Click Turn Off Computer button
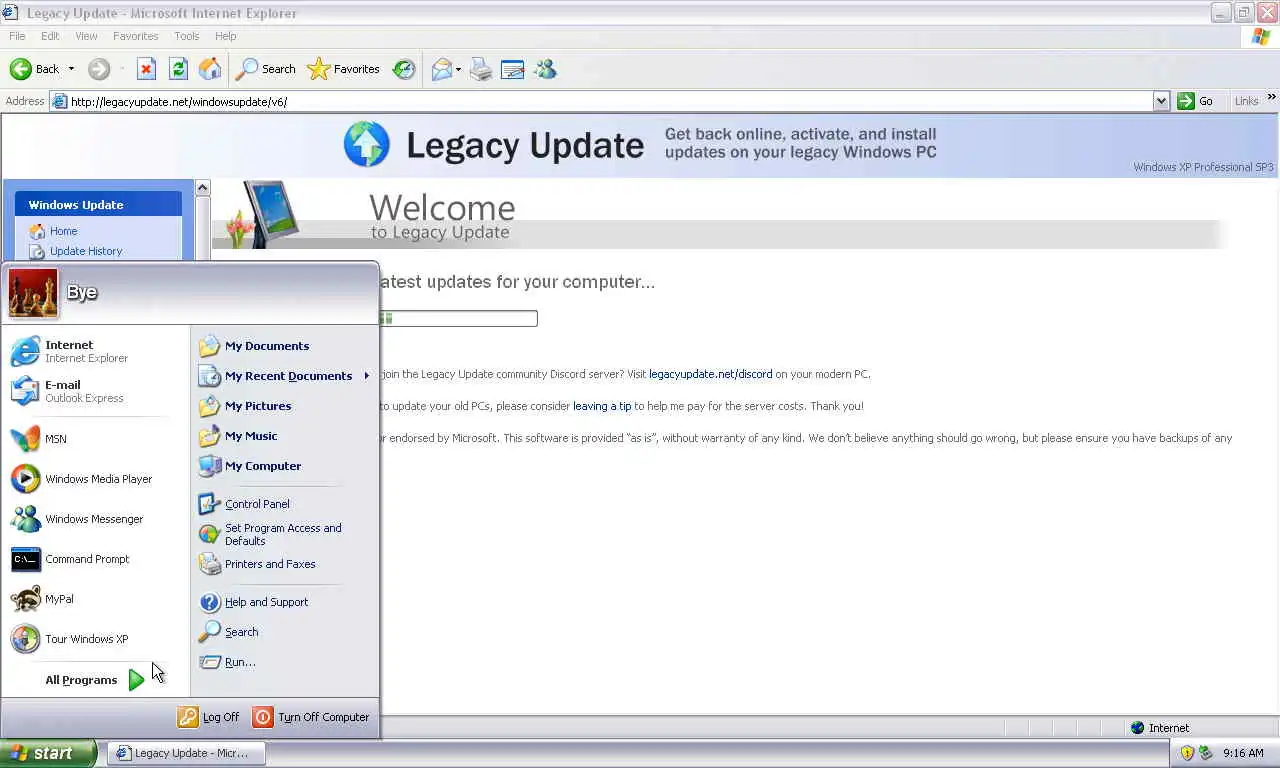 point(311,717)
